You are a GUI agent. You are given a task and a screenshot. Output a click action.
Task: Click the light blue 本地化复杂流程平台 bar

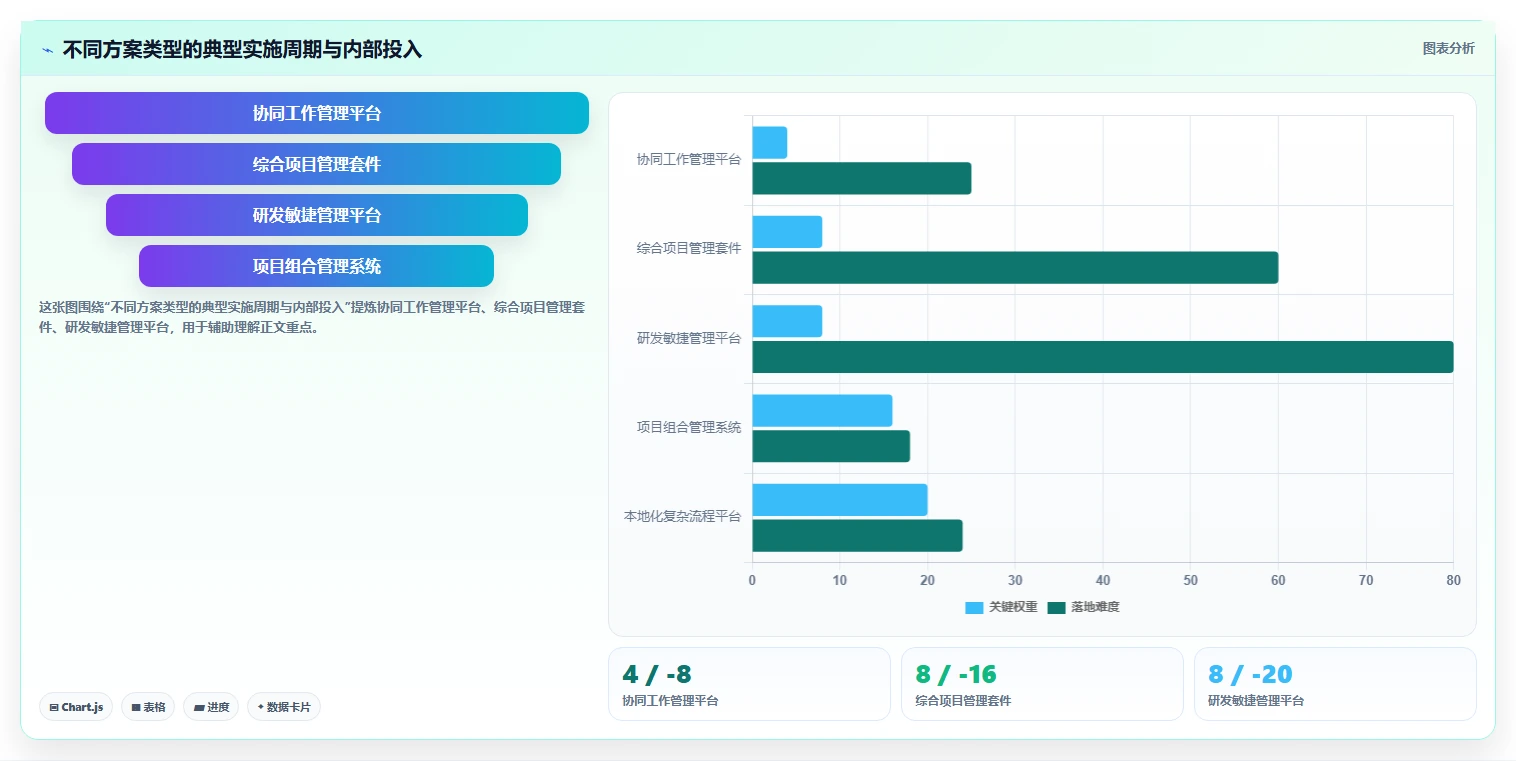840,500
